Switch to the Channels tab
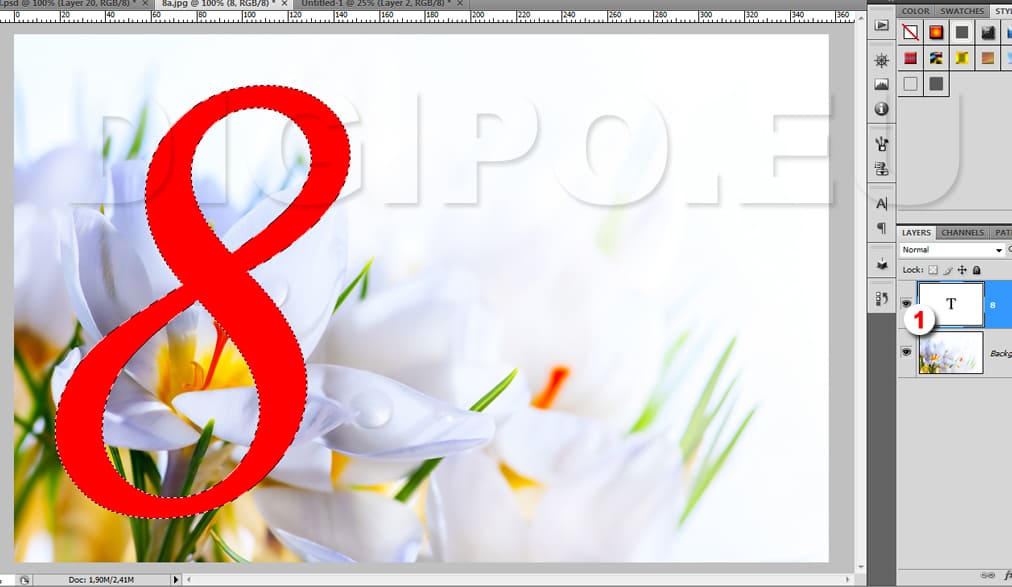Image resolution: width=1012 pixels, height=587 pixels. click(962, 233)
